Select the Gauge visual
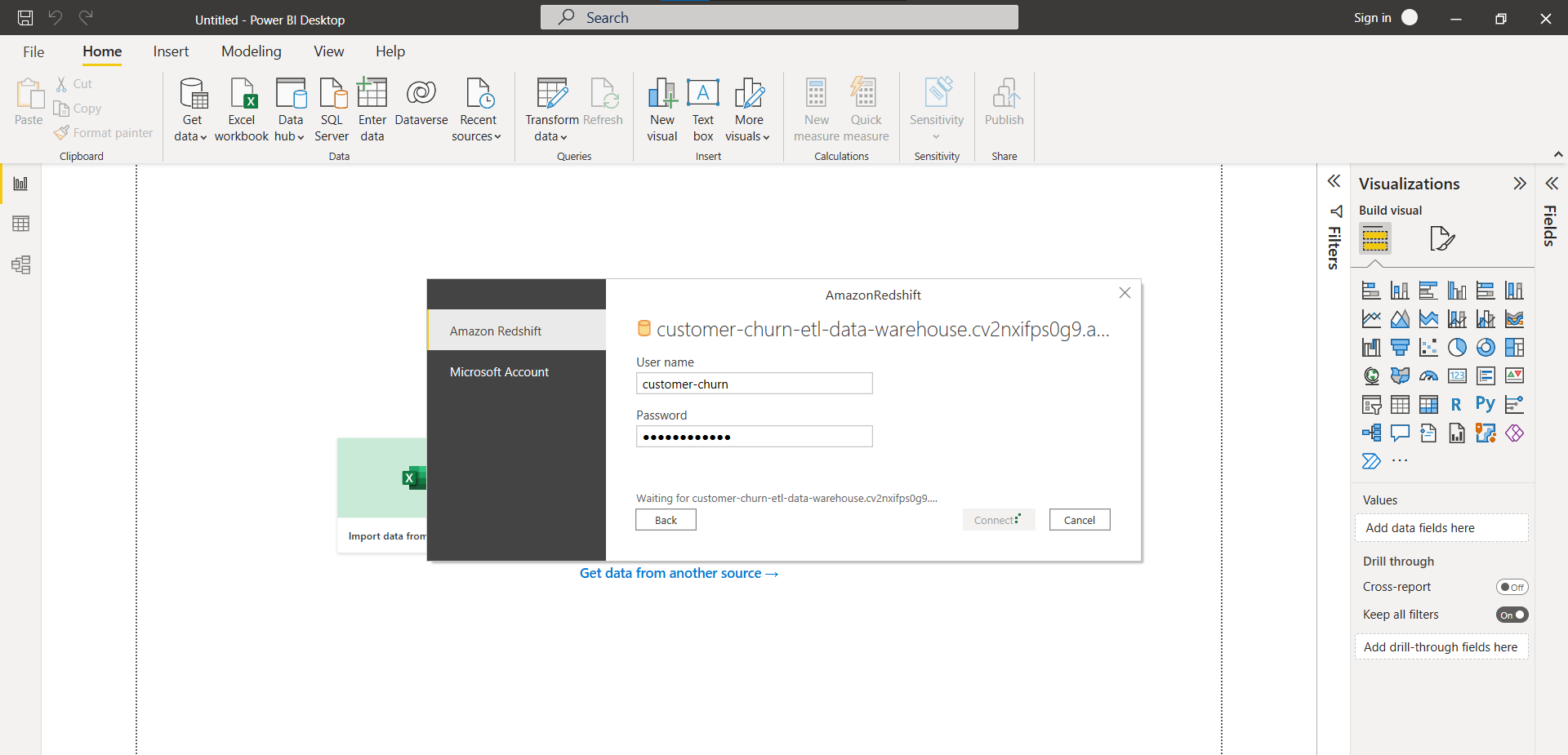The image size is (1568, 755). click(1428, 376)
